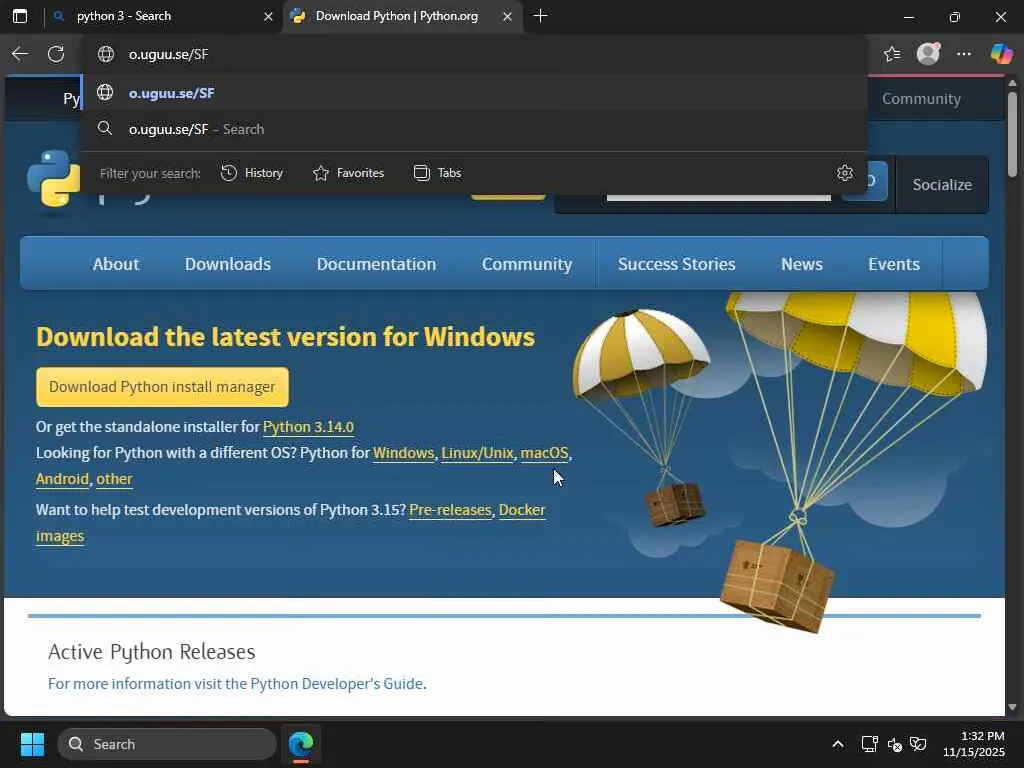Viewport: 1024px width, 768px height.
Task: Open the Downloads menu
Action: 228,264
